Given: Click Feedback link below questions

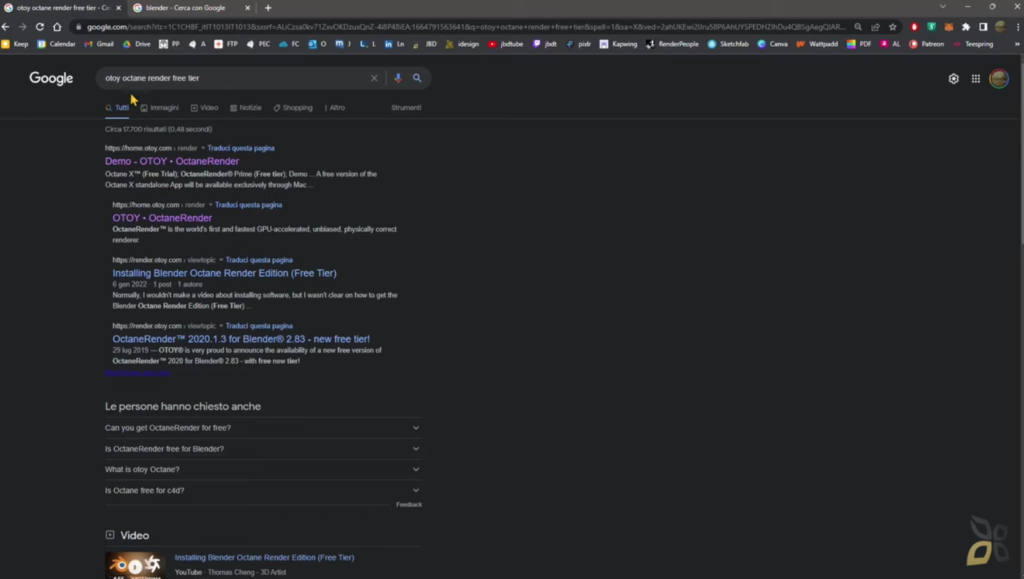Looking at the screenshot, I should 409,505.
